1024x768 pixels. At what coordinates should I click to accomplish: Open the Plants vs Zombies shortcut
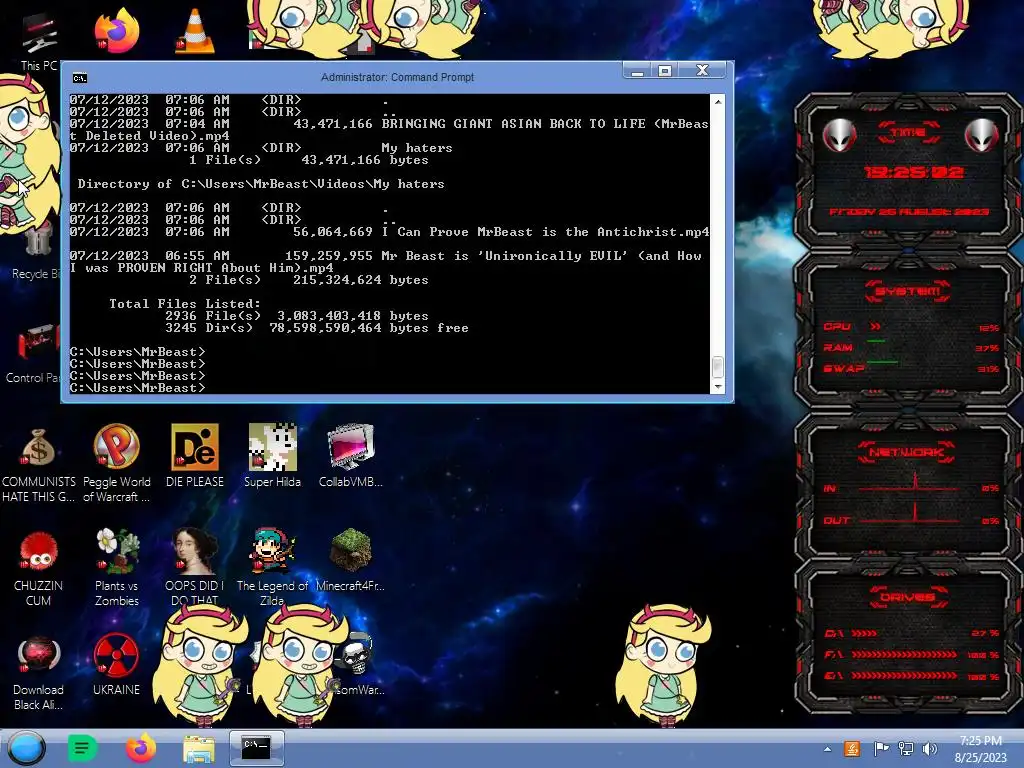(x=117, y=568)
